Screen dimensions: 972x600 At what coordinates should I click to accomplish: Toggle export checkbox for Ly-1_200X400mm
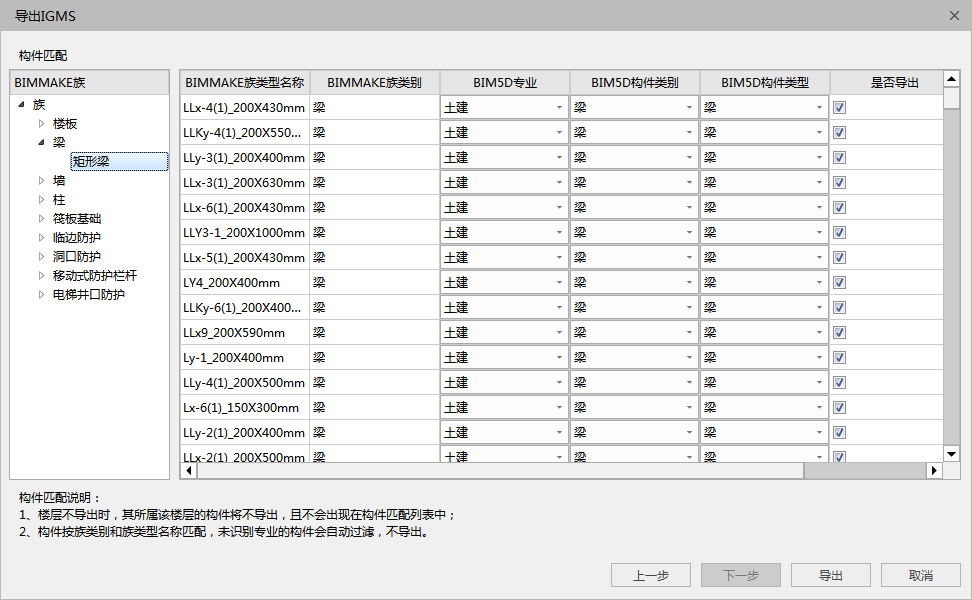click(x=839, y=358)
